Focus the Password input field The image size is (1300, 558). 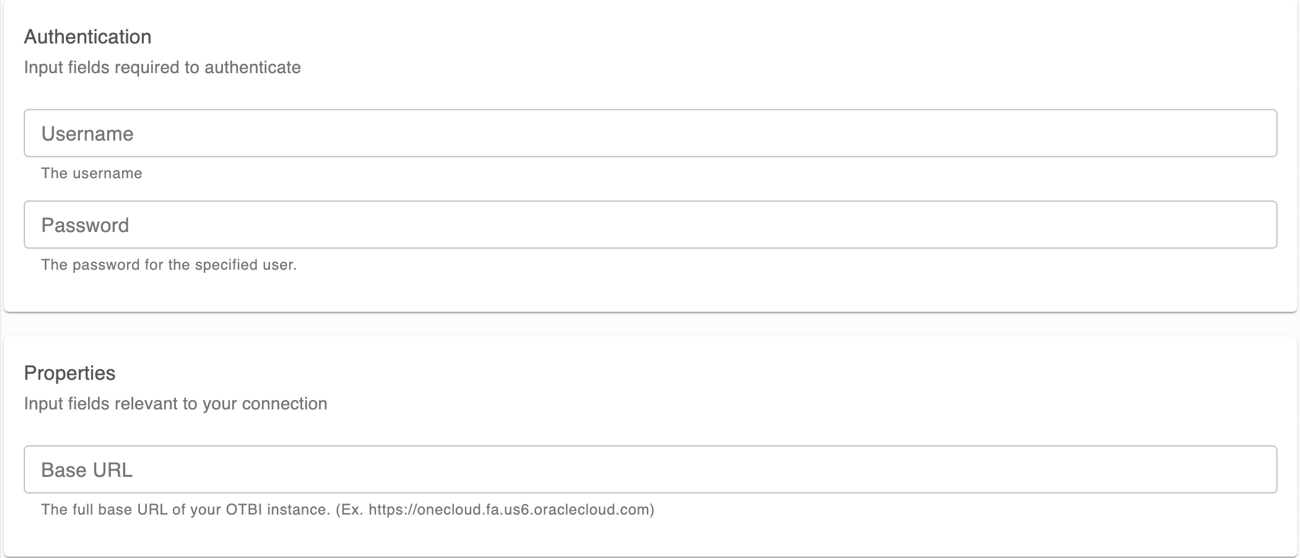click(x=650, y=225)
